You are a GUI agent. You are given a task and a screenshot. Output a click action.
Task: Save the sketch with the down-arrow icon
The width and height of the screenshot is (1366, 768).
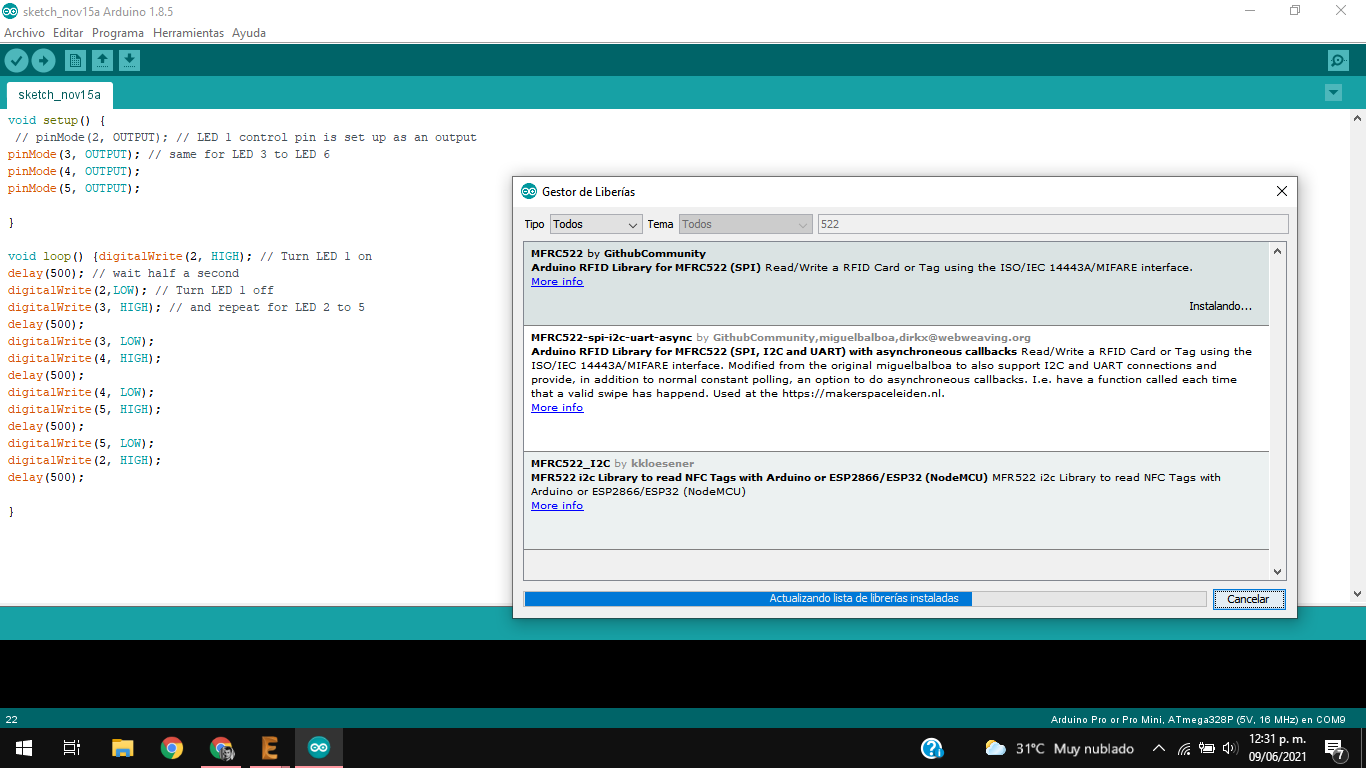(129, 61)
